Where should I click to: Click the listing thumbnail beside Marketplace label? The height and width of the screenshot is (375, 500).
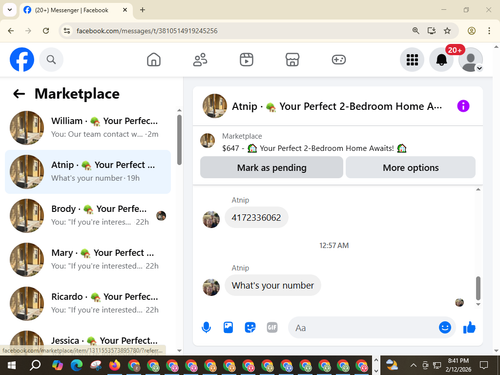207,140
